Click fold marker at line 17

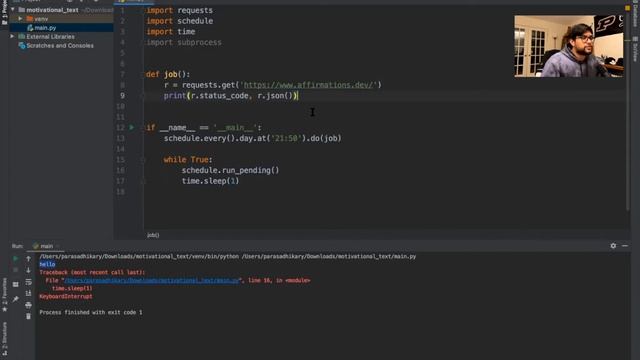[143, 181]
